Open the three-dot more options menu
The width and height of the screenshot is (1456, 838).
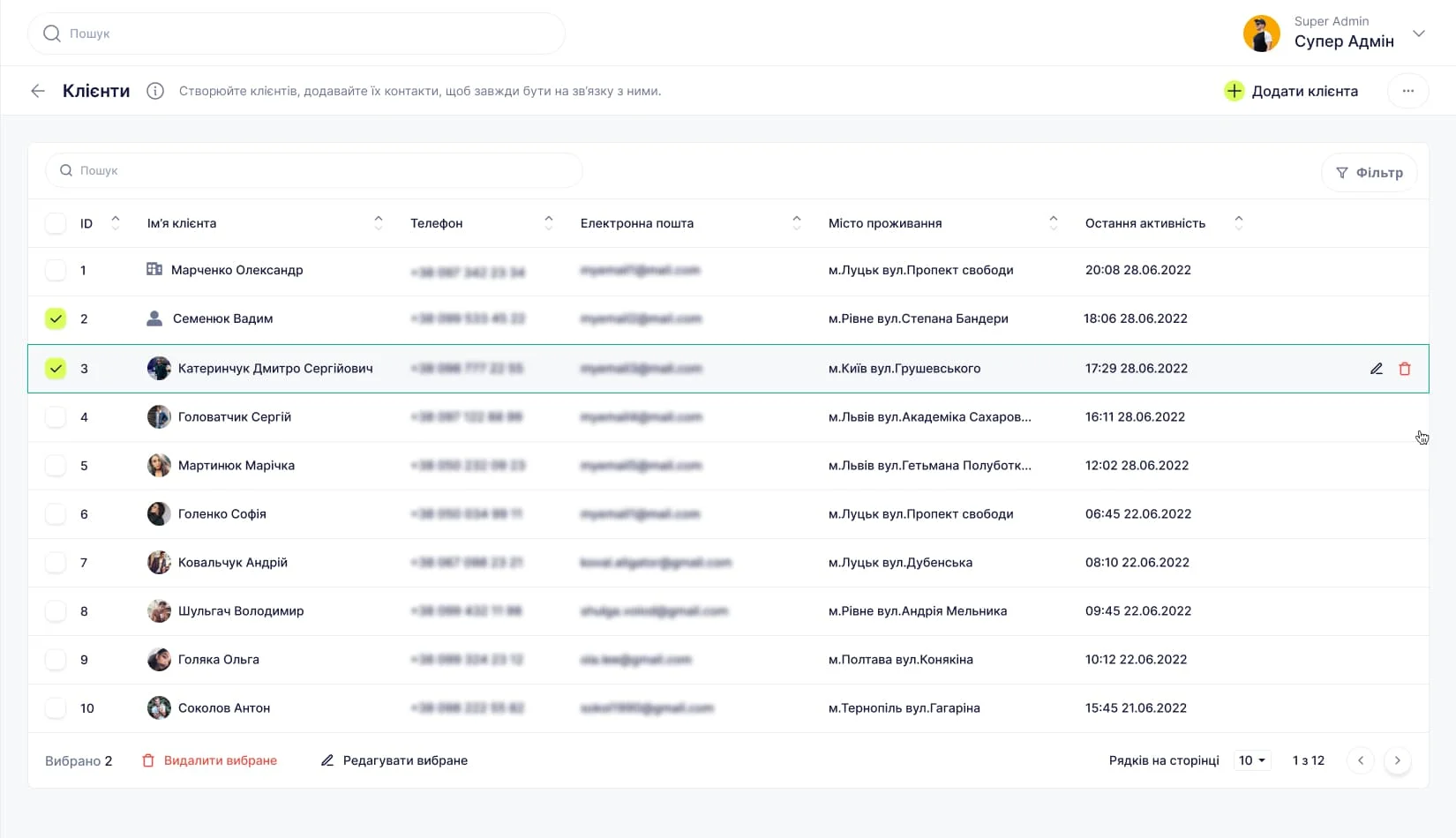(x=1407, y=91)
